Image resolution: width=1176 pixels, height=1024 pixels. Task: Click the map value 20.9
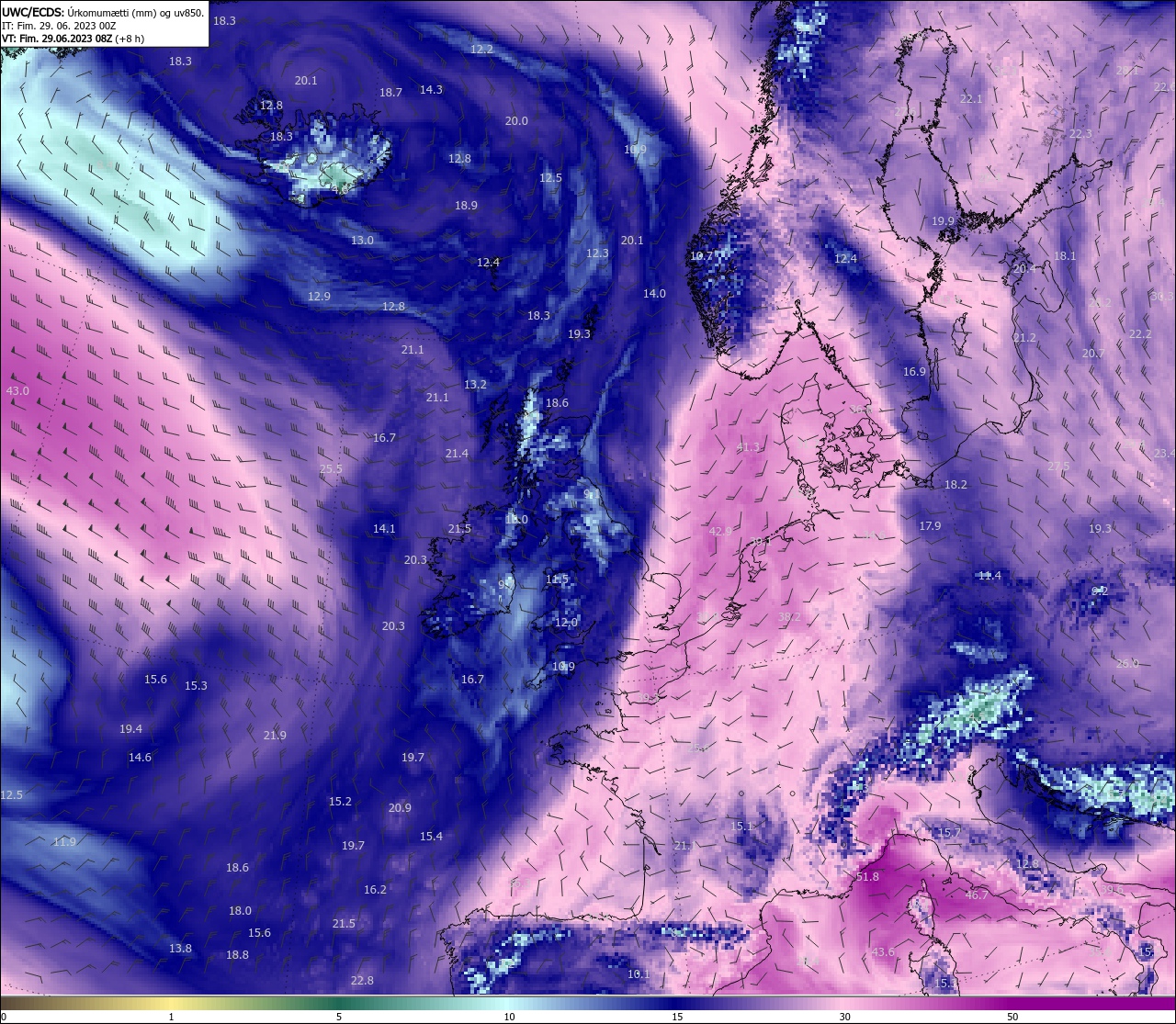tap(400, 808)
